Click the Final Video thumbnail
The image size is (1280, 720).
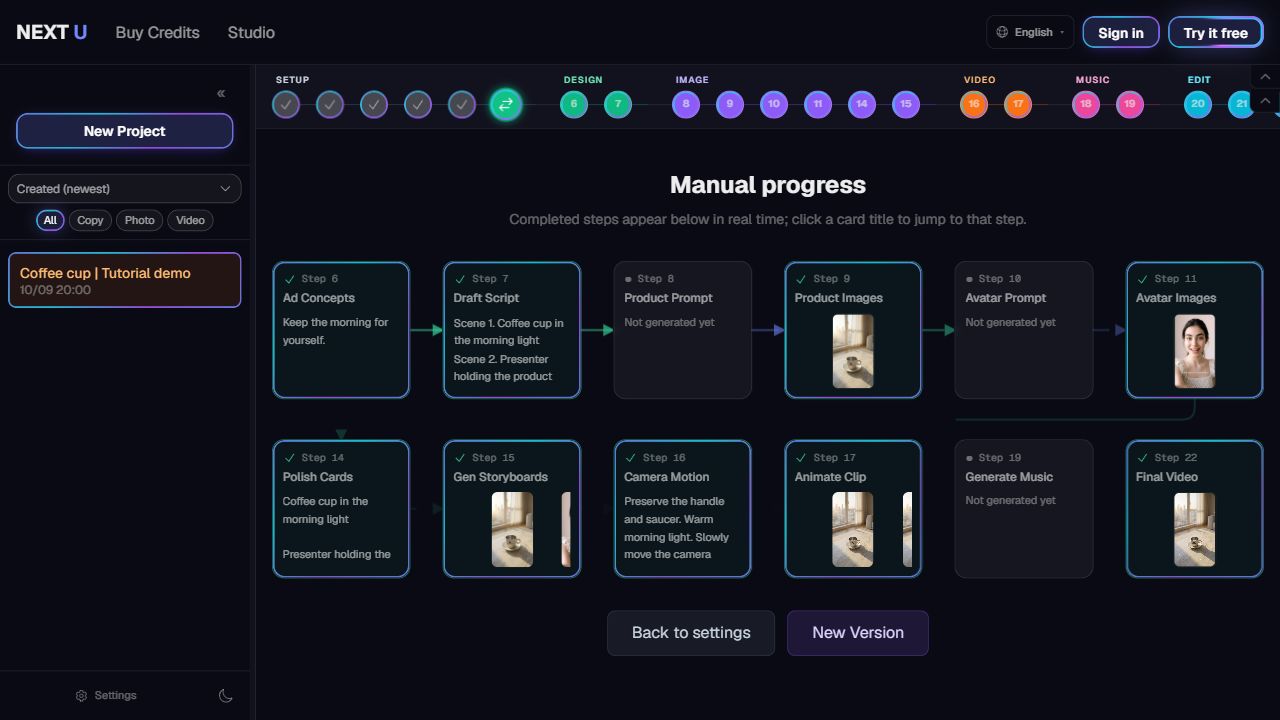pyautogui.click(x=1194, y=530)
